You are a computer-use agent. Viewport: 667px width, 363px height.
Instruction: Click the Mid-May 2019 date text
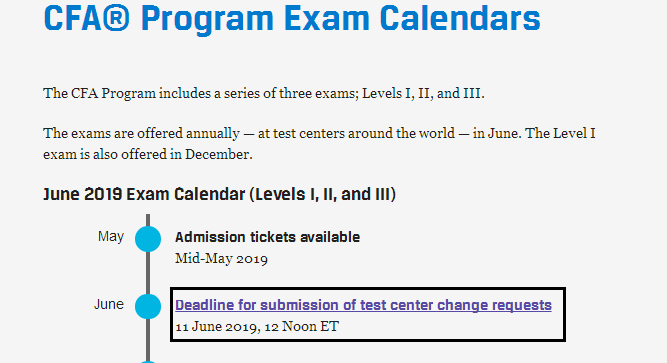[x=221, y=259]
